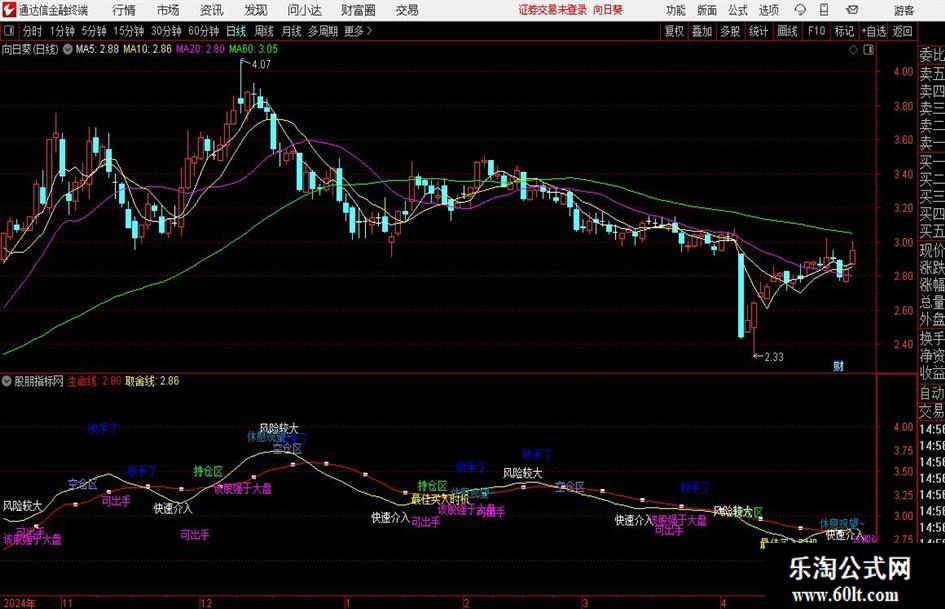
Task: Open the customer service headset icon
Action: (x=800, y=10)
